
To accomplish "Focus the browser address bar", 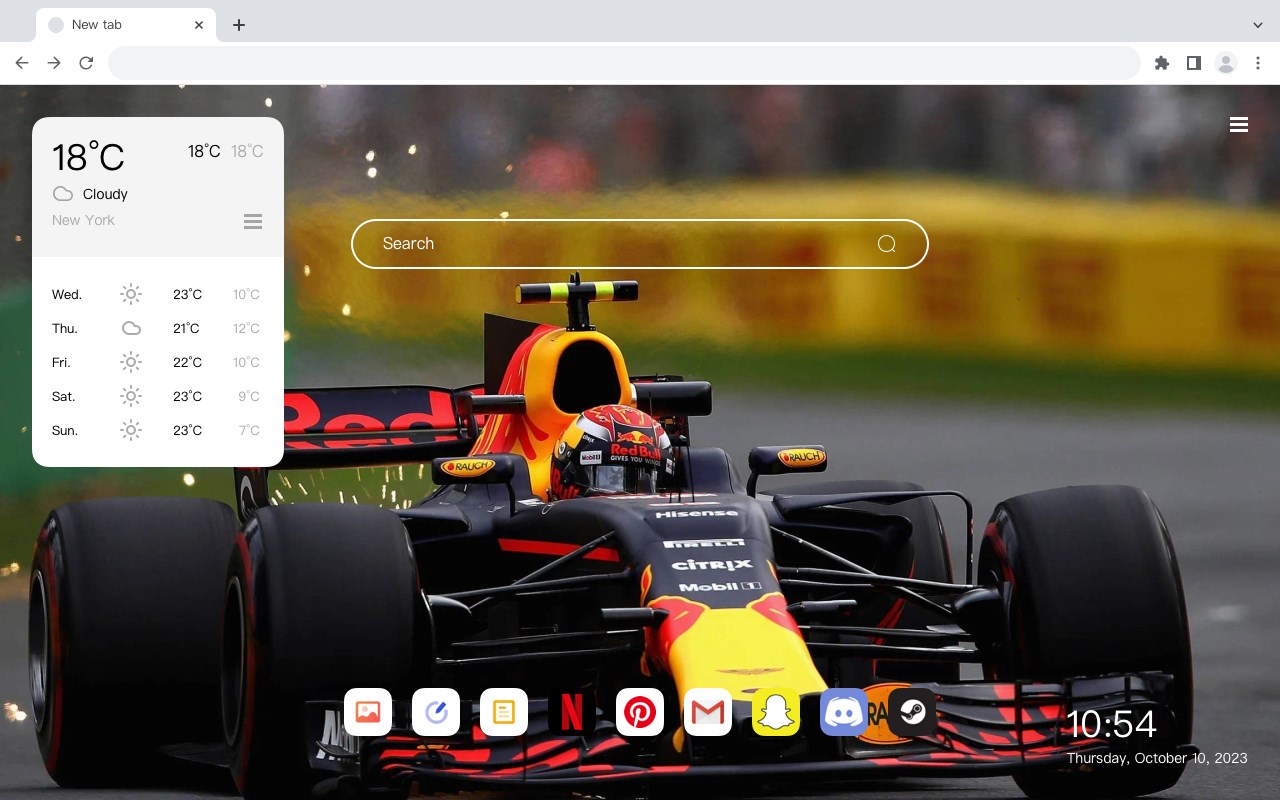I will 624,63.
